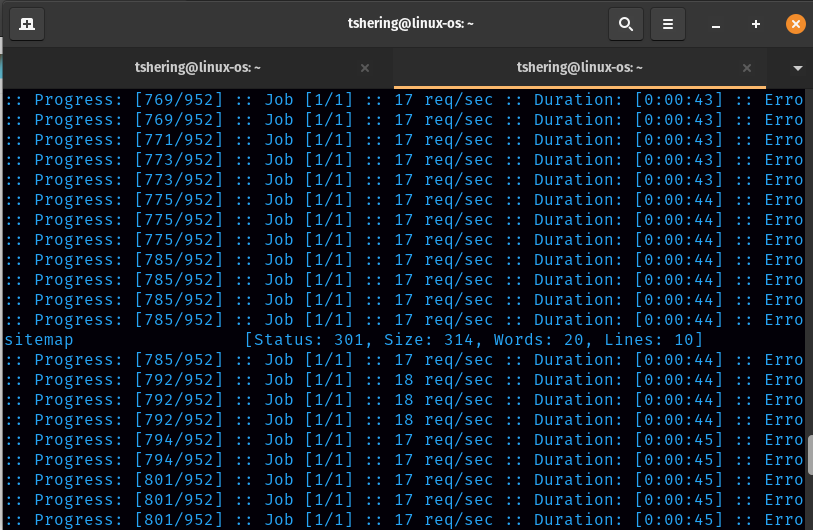The image size is (813, 530).
Task: Open a new terminal tab
Action: click(27, 24)
